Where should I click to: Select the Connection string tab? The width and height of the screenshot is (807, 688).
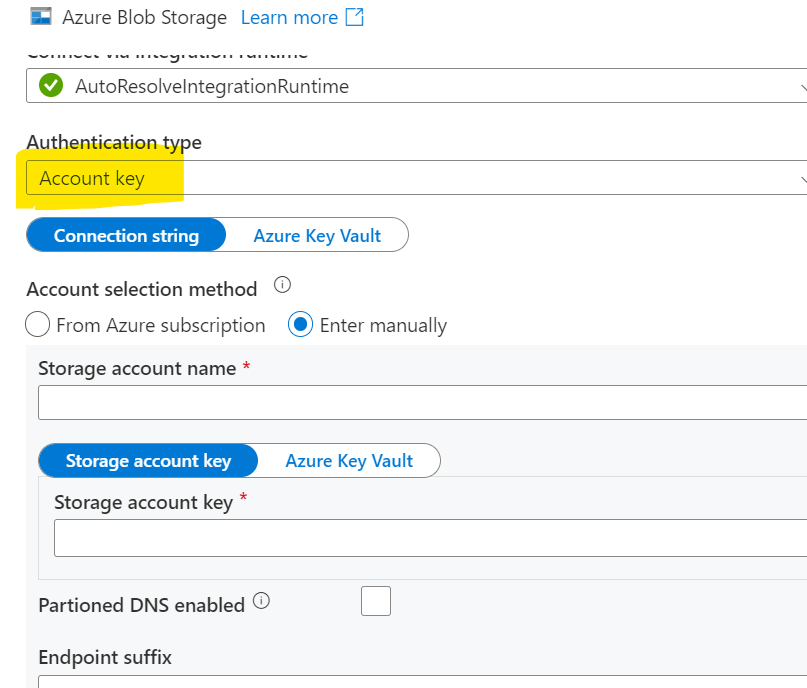click(126, 235)
